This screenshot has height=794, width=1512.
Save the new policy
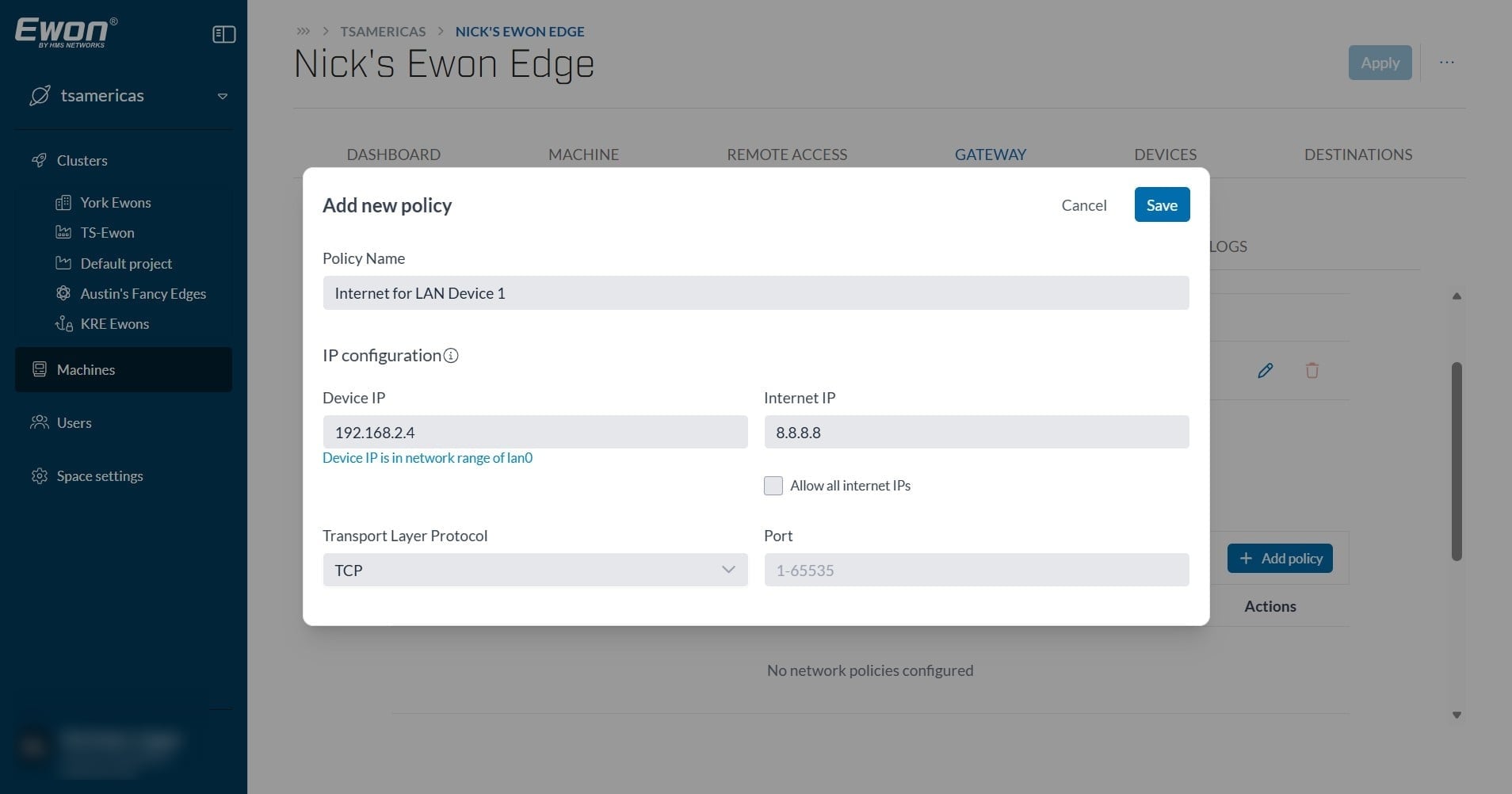[1162, 205]
